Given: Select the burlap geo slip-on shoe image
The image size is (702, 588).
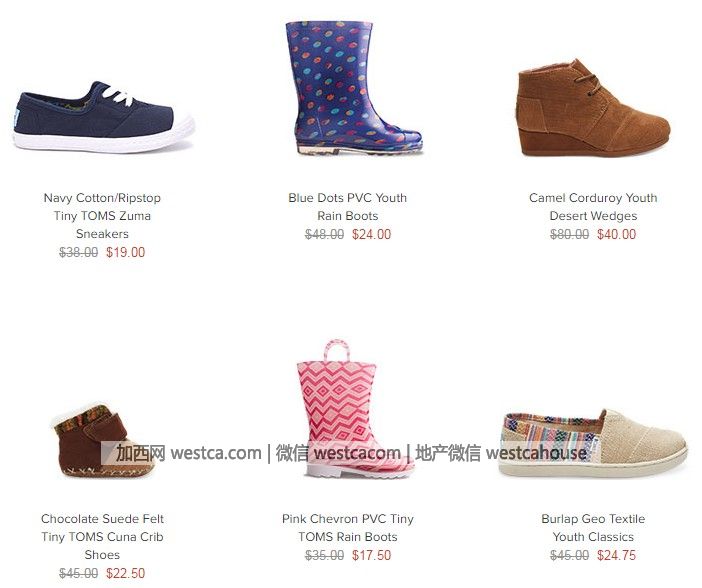Looking at the screenshot, I should [x=593, y=438].
